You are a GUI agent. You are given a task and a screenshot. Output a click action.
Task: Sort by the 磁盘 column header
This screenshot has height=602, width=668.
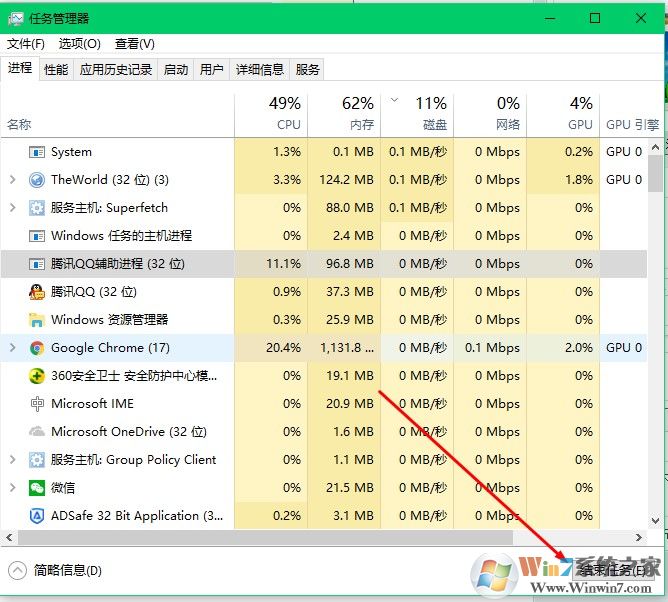pos(418,115)
